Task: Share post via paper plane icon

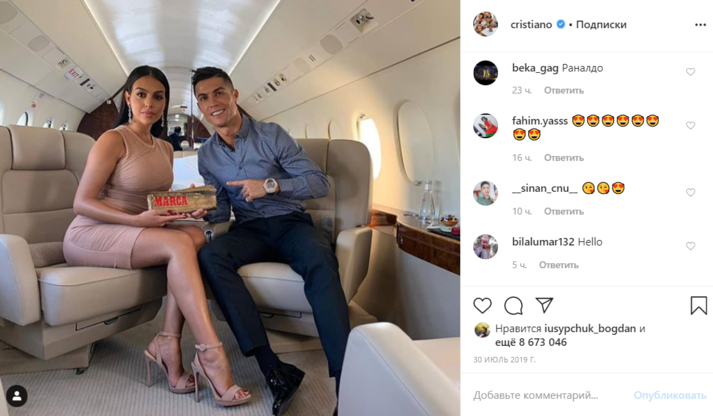Action: point(544,305)
